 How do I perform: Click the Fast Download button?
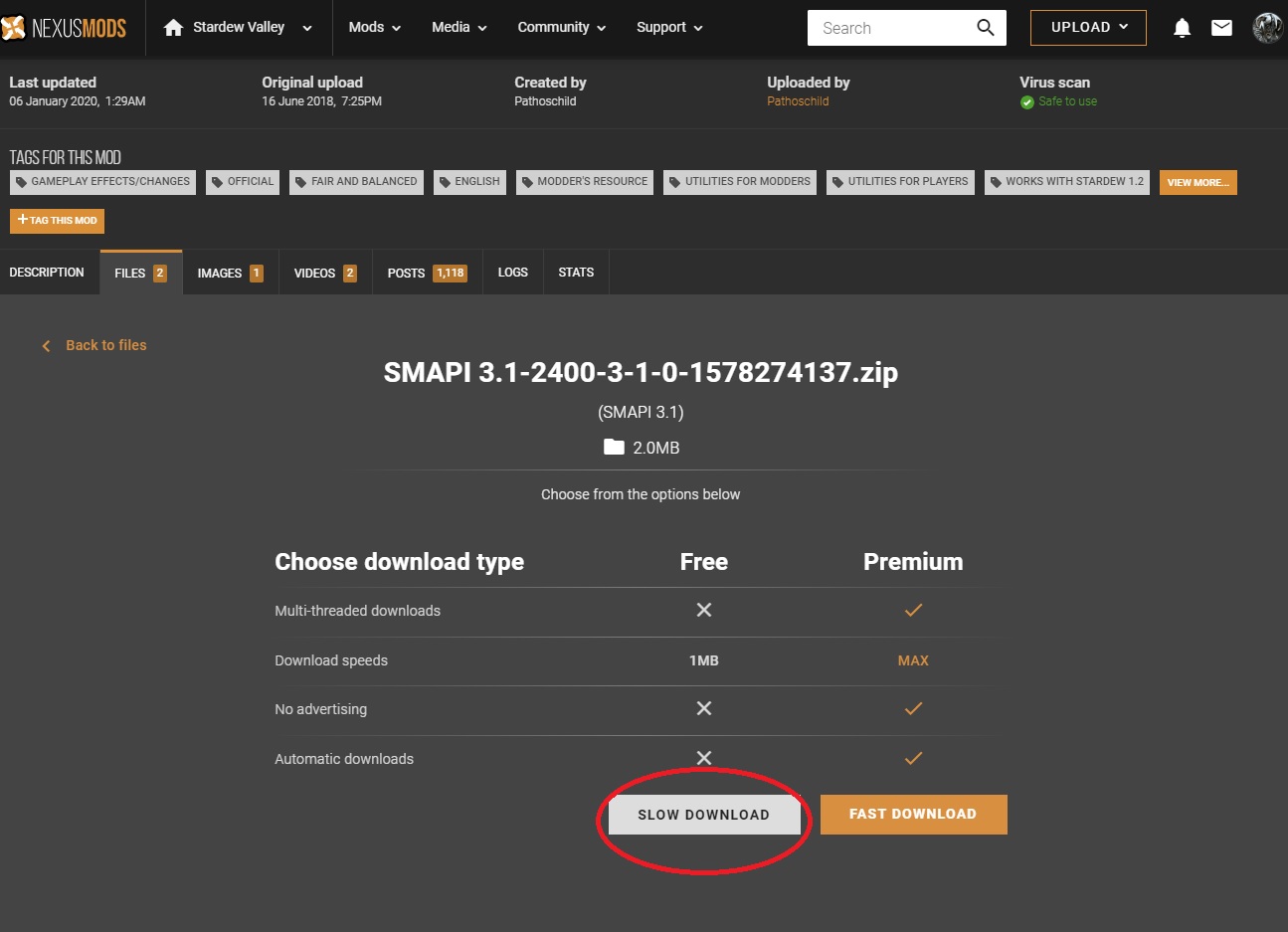click(913, 814)
